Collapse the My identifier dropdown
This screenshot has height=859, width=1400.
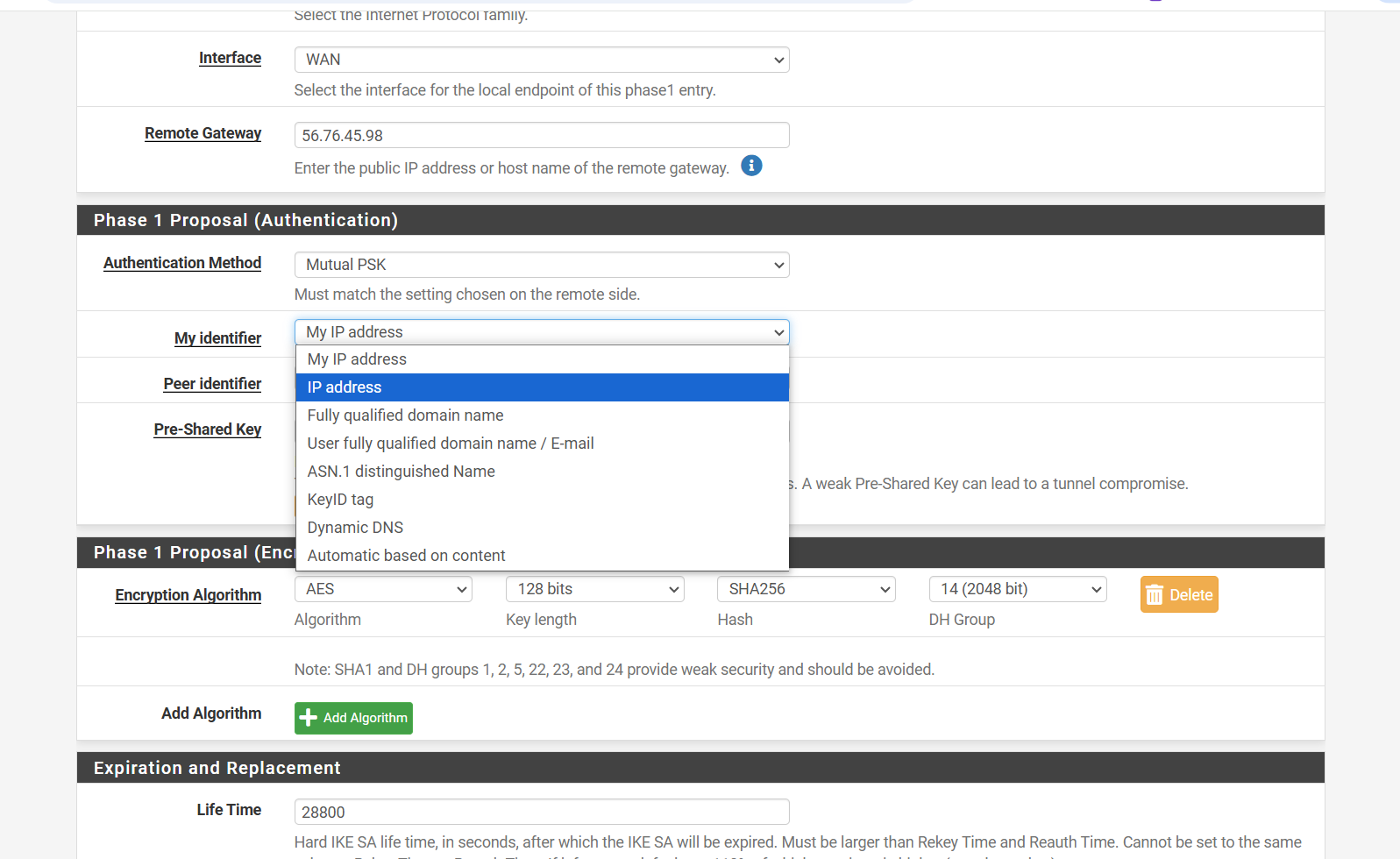(x=541, y=332)
